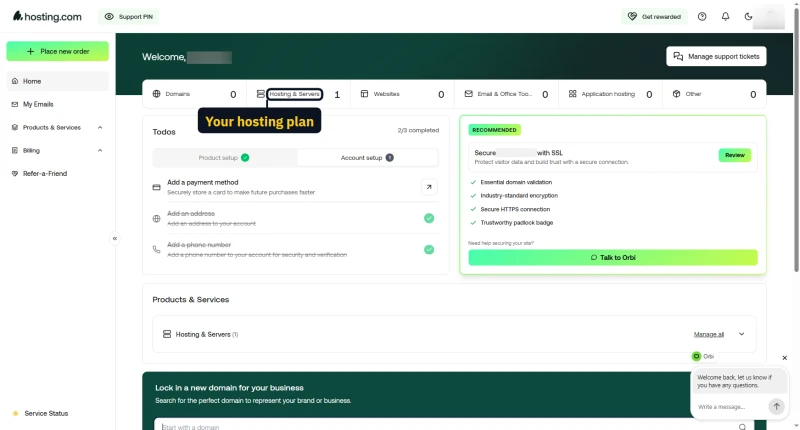Screen dimensions: 800x430
Task: Collapse the sidebar with double-chevron
Action: tap(115, 238)
